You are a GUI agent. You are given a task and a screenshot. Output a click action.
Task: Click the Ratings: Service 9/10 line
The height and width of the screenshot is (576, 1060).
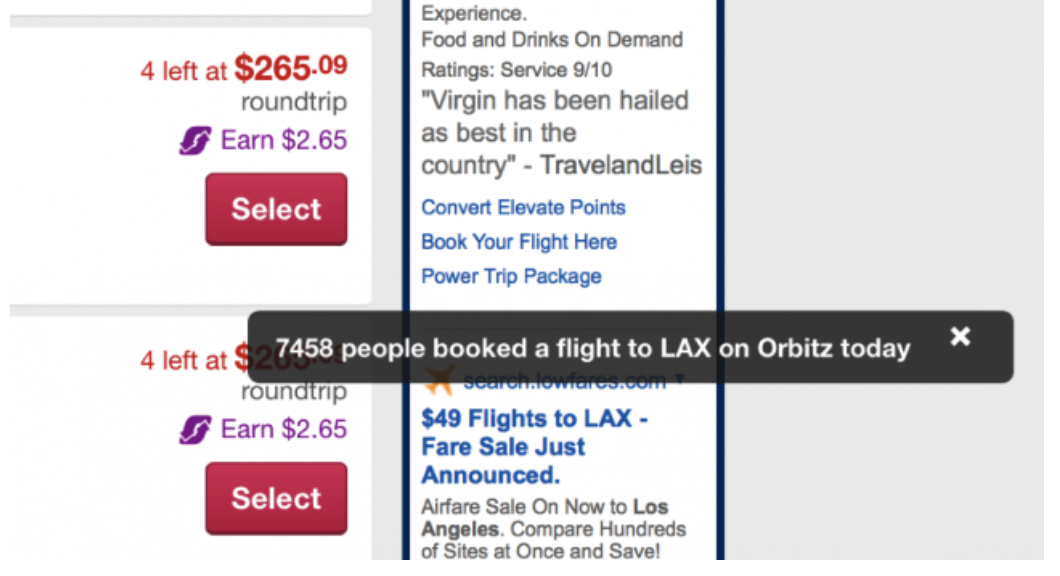tap(516, 70)
